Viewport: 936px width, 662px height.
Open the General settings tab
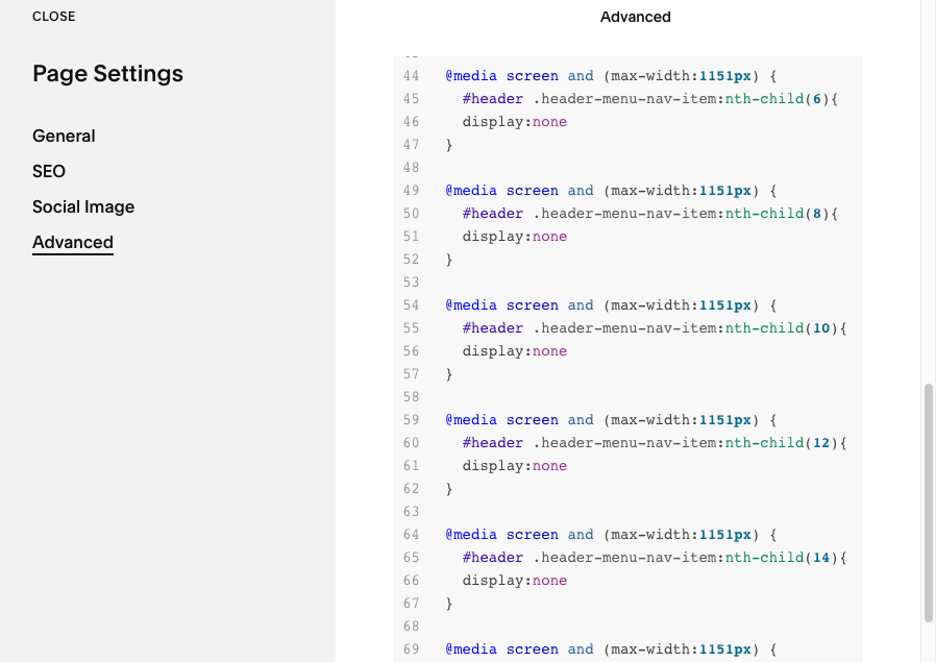64,136
